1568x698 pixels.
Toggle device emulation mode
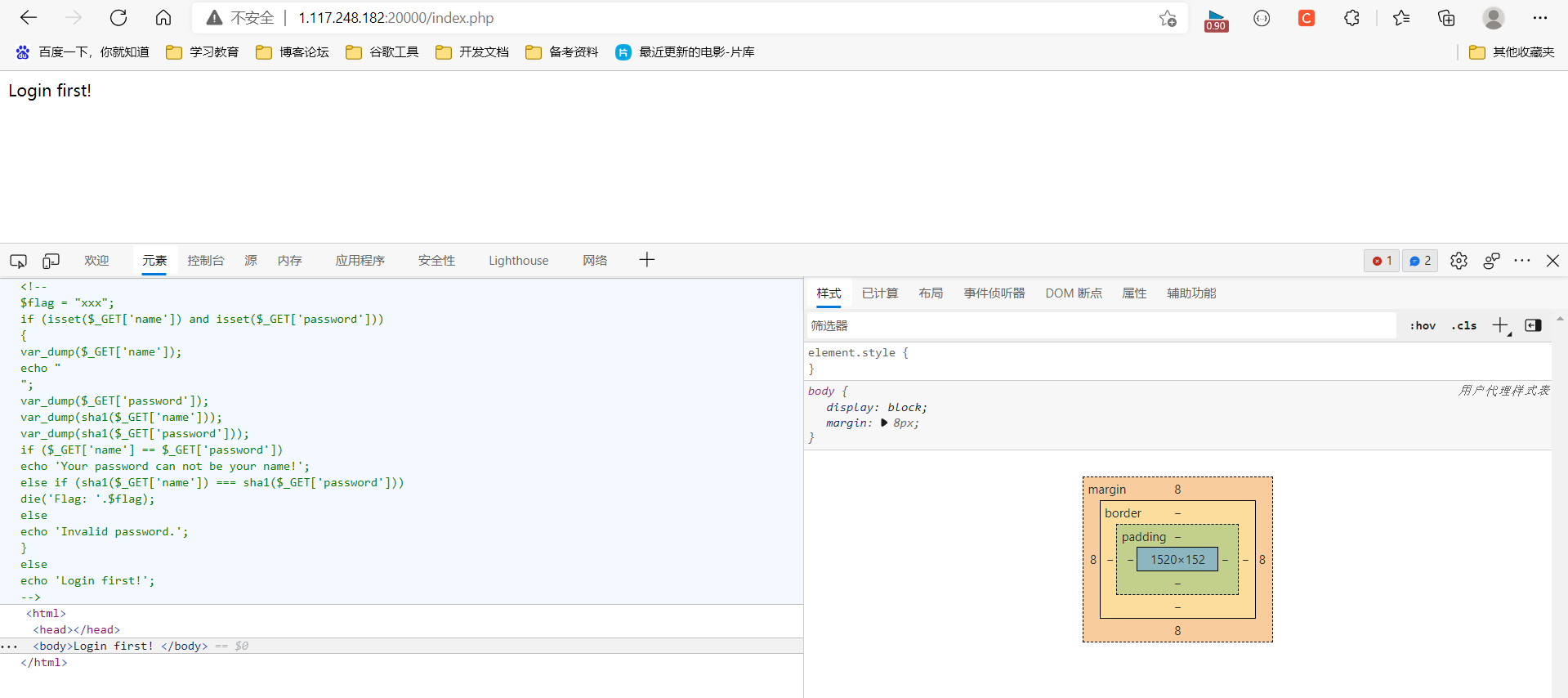pyautogui.click(x=51, y=261)
